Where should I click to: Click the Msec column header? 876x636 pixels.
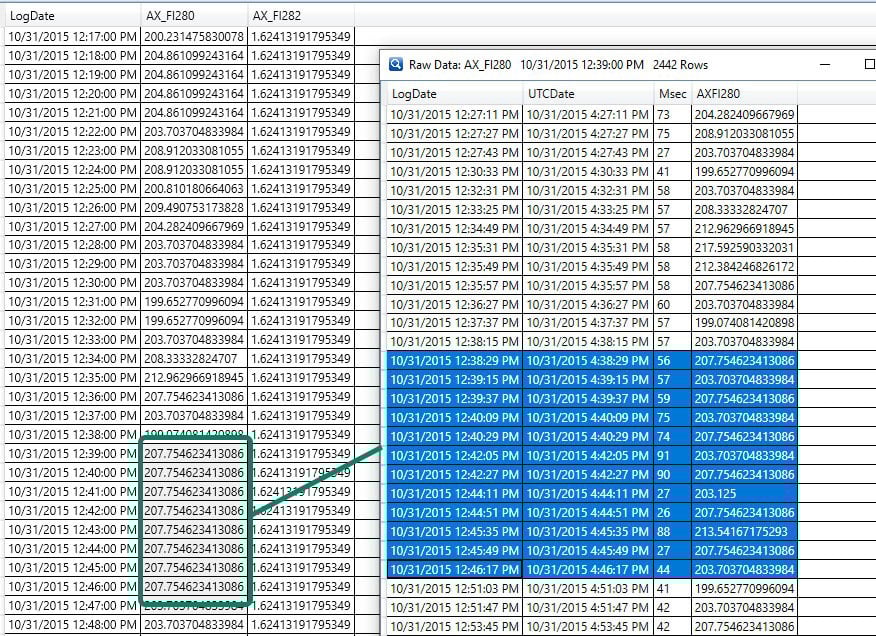pos(672,93)
